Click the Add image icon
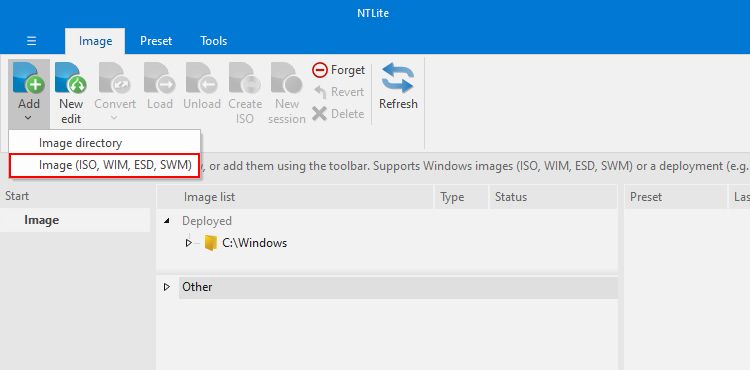 [x=29, y=77]
